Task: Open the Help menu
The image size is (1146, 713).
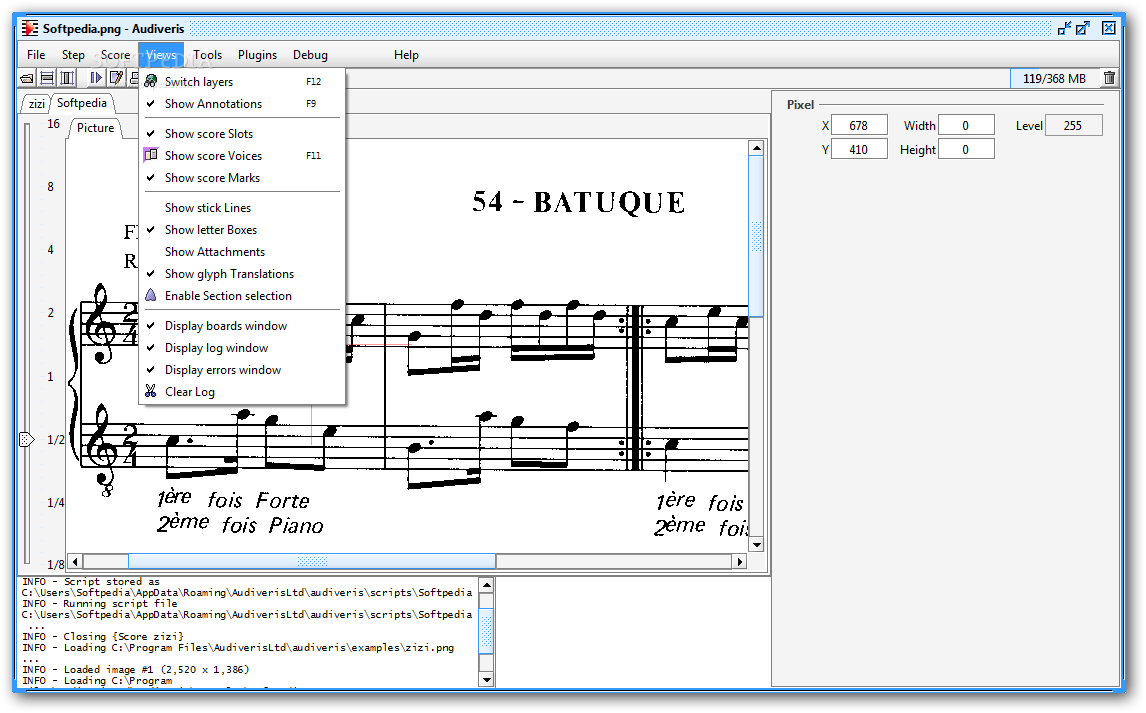Action: 406,55
